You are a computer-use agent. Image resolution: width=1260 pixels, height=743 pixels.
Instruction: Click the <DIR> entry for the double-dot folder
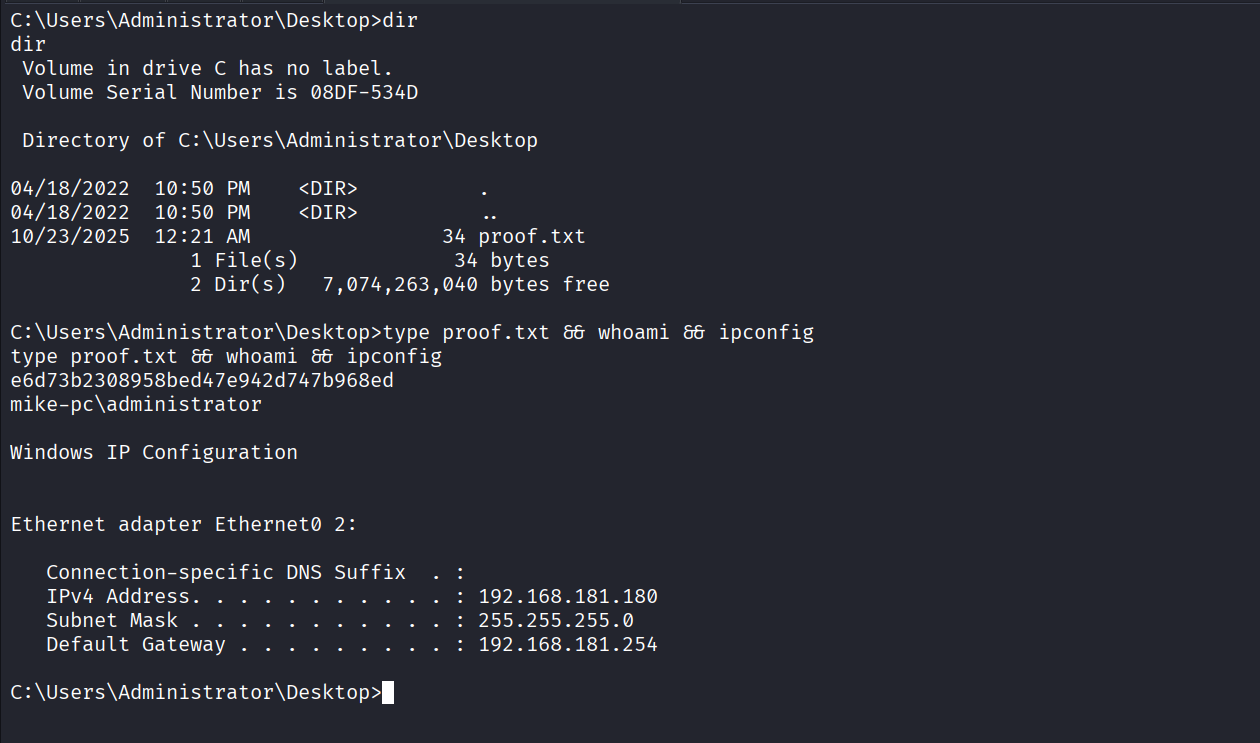328,213
